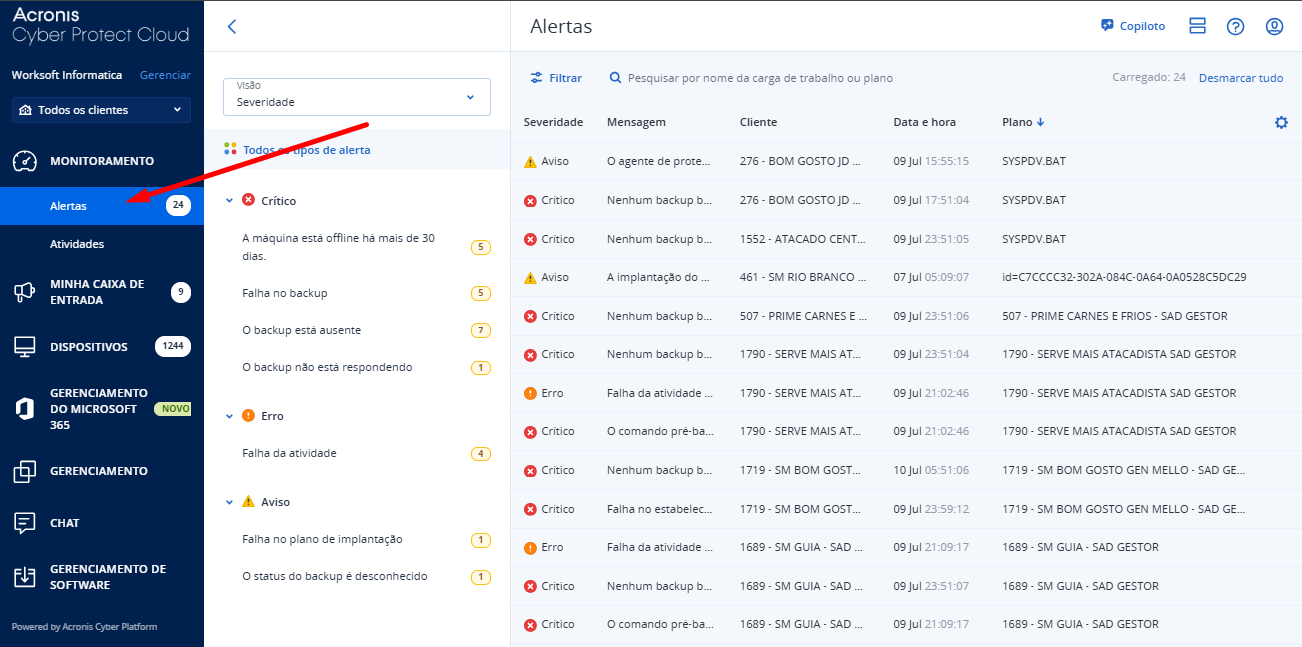Open Gerenciamento do Microsoft 365 section
The height and width of the screenshot is (647, 1302).
pyautogui.click(x=99, y=409)
